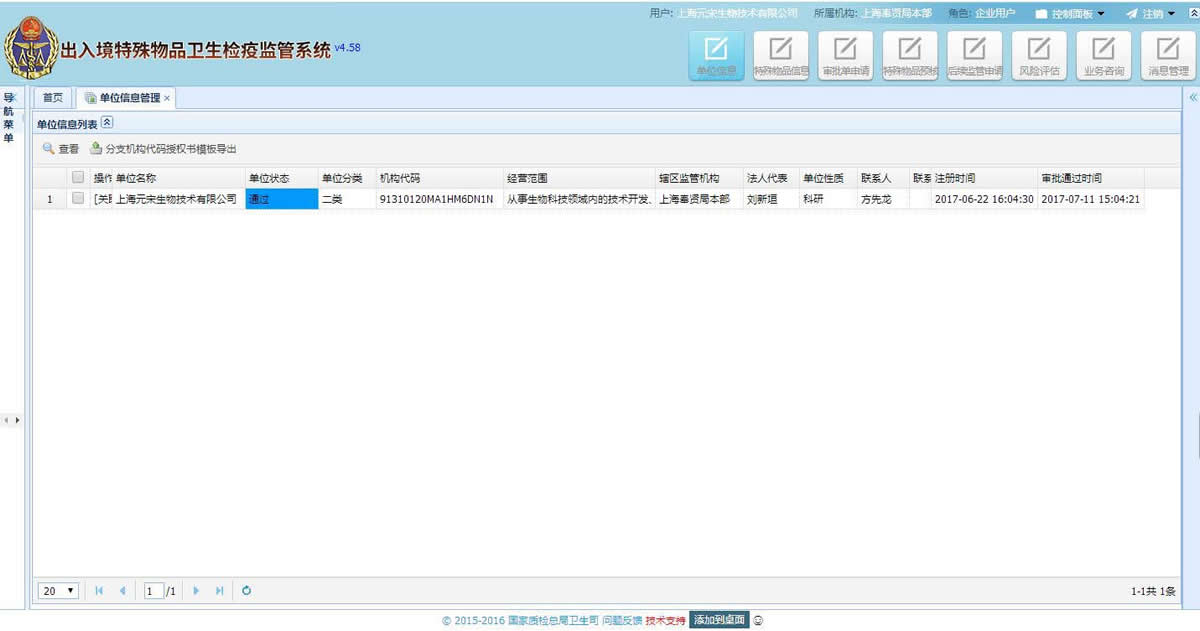Export 分支机构代码授权书 template
1200x631 pixels.
click(163, 149)
